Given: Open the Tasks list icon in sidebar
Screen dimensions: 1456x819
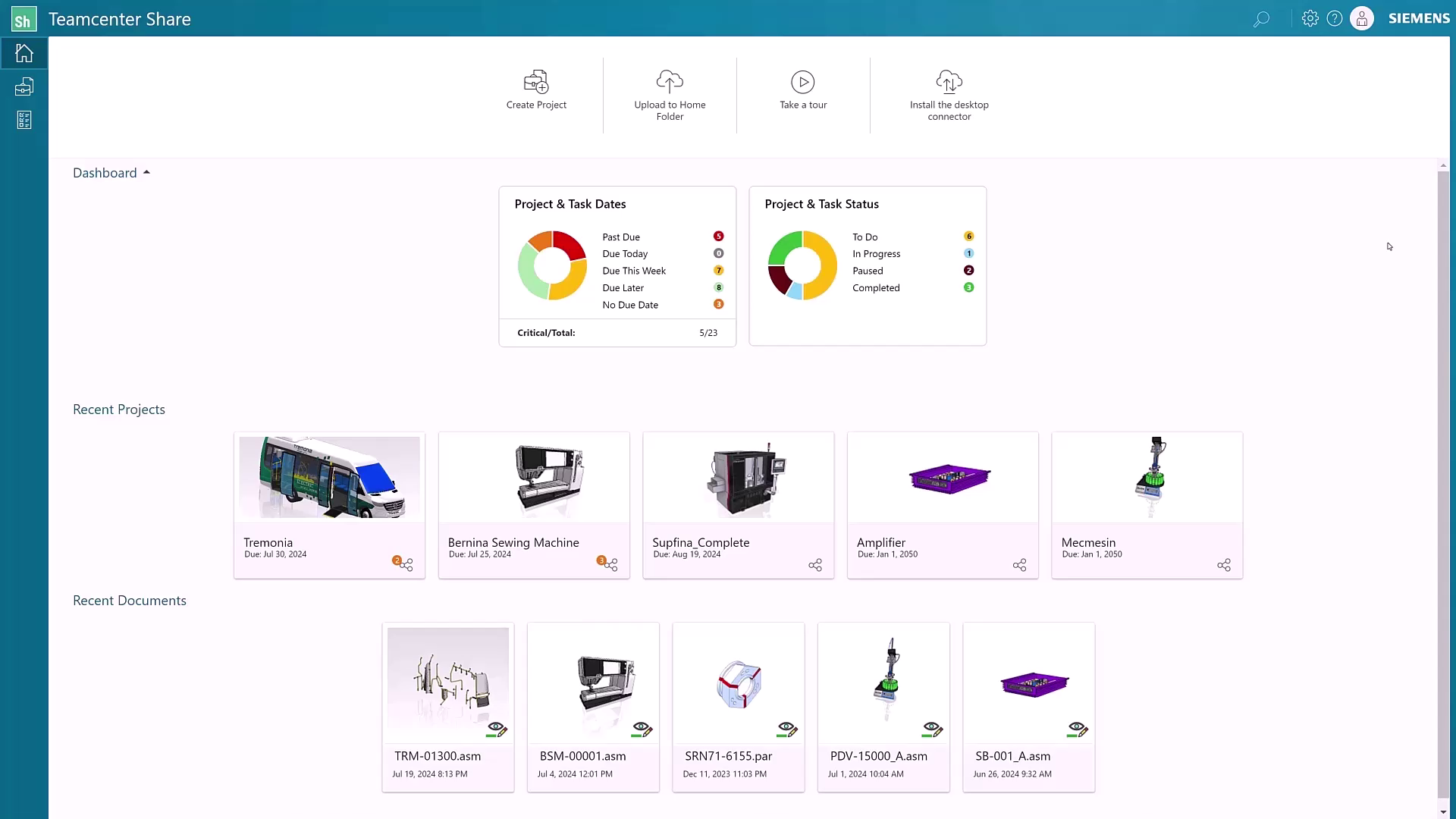Looking at the screenshot, I should 24,120.
